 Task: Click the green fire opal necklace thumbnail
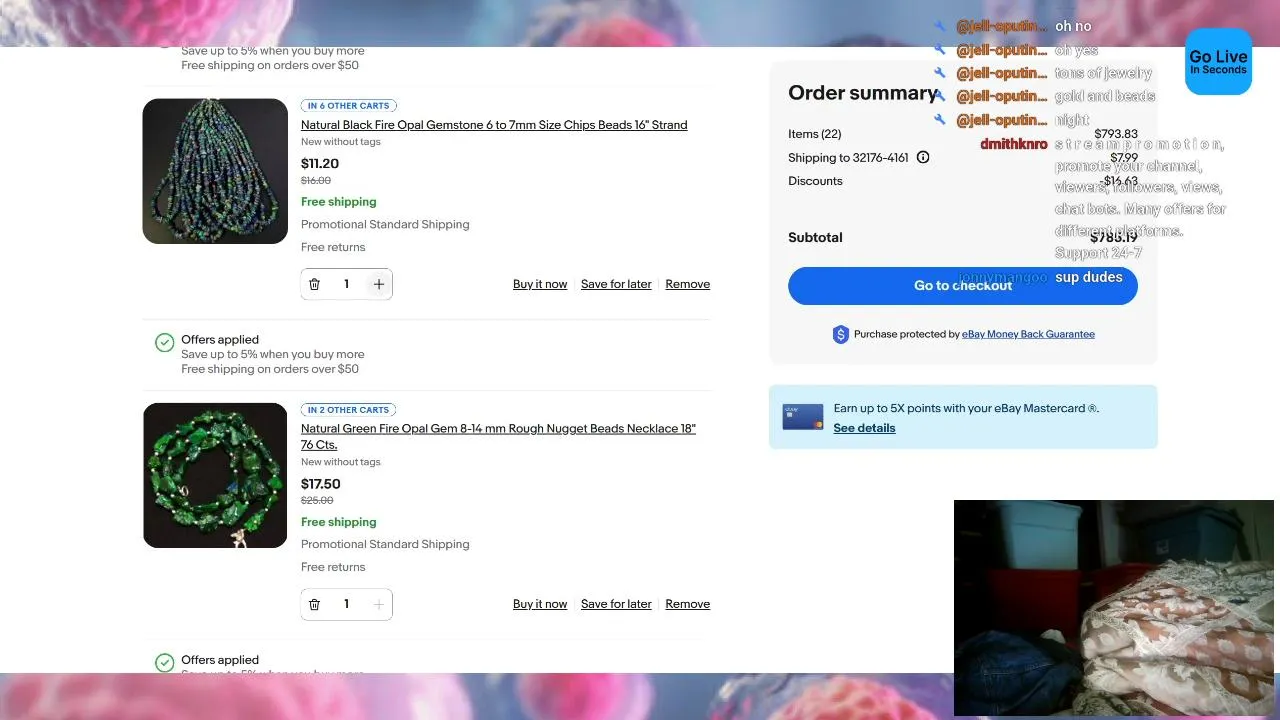point(215,475)
